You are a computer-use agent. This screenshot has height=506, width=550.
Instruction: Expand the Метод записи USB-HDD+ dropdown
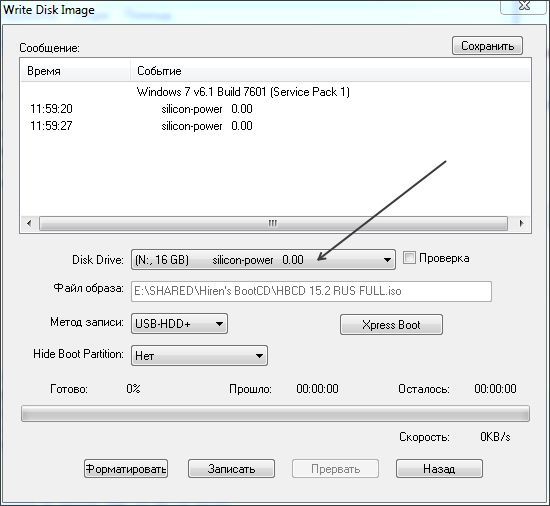(x=179, y=324)
